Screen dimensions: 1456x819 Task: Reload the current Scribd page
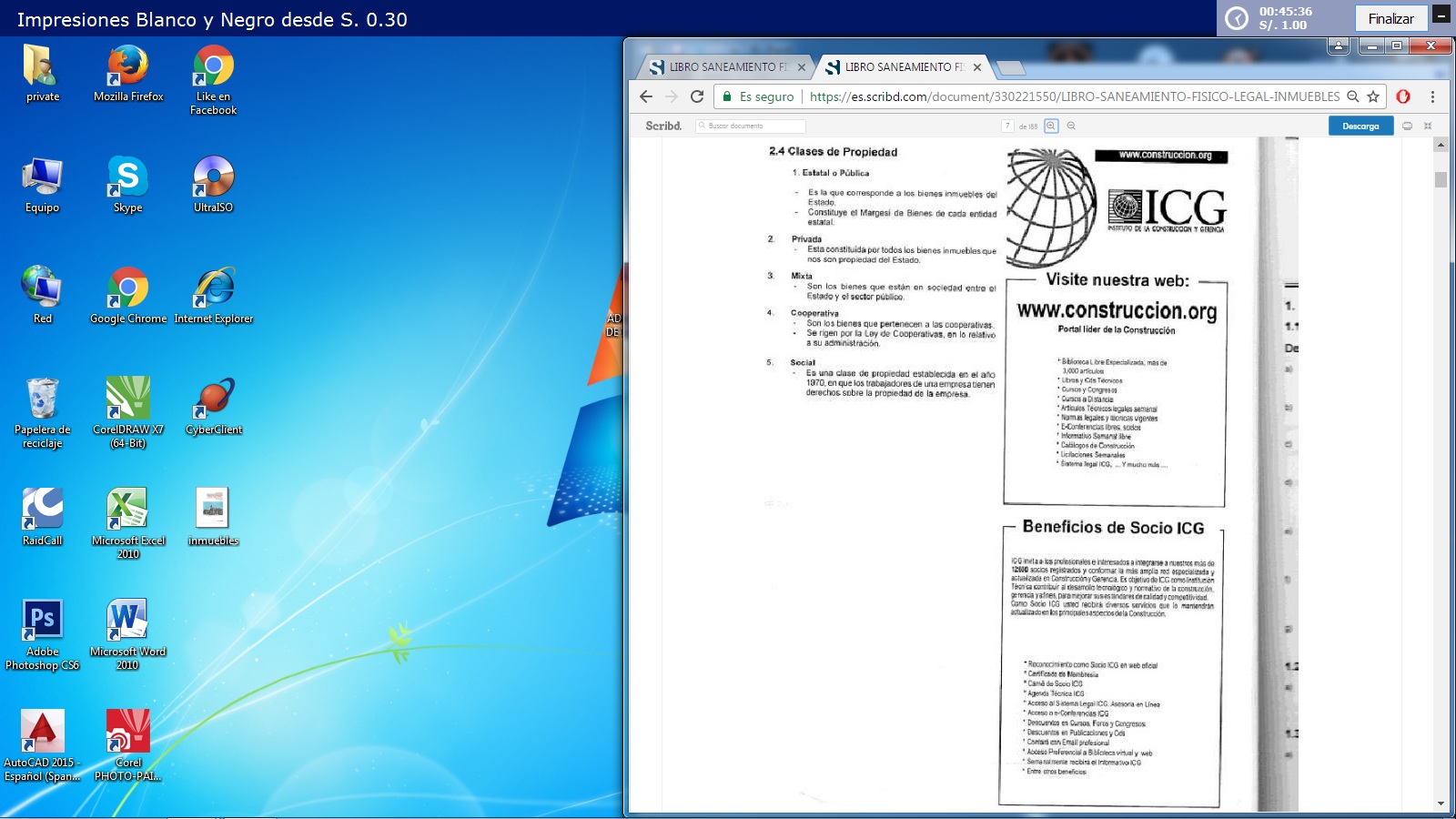point(697,96)
